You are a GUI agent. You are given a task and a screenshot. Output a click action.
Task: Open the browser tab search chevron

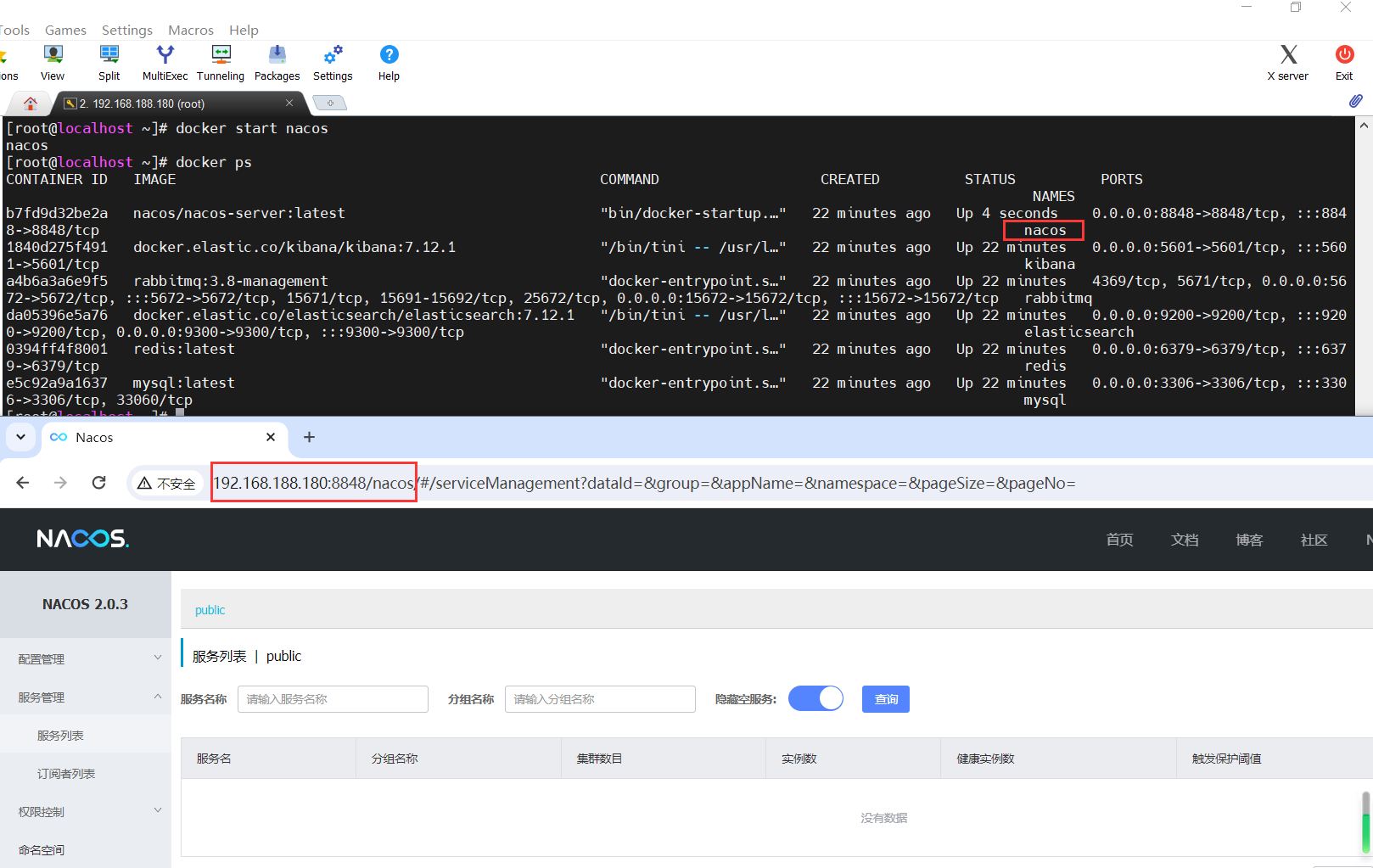pos(20,437)
